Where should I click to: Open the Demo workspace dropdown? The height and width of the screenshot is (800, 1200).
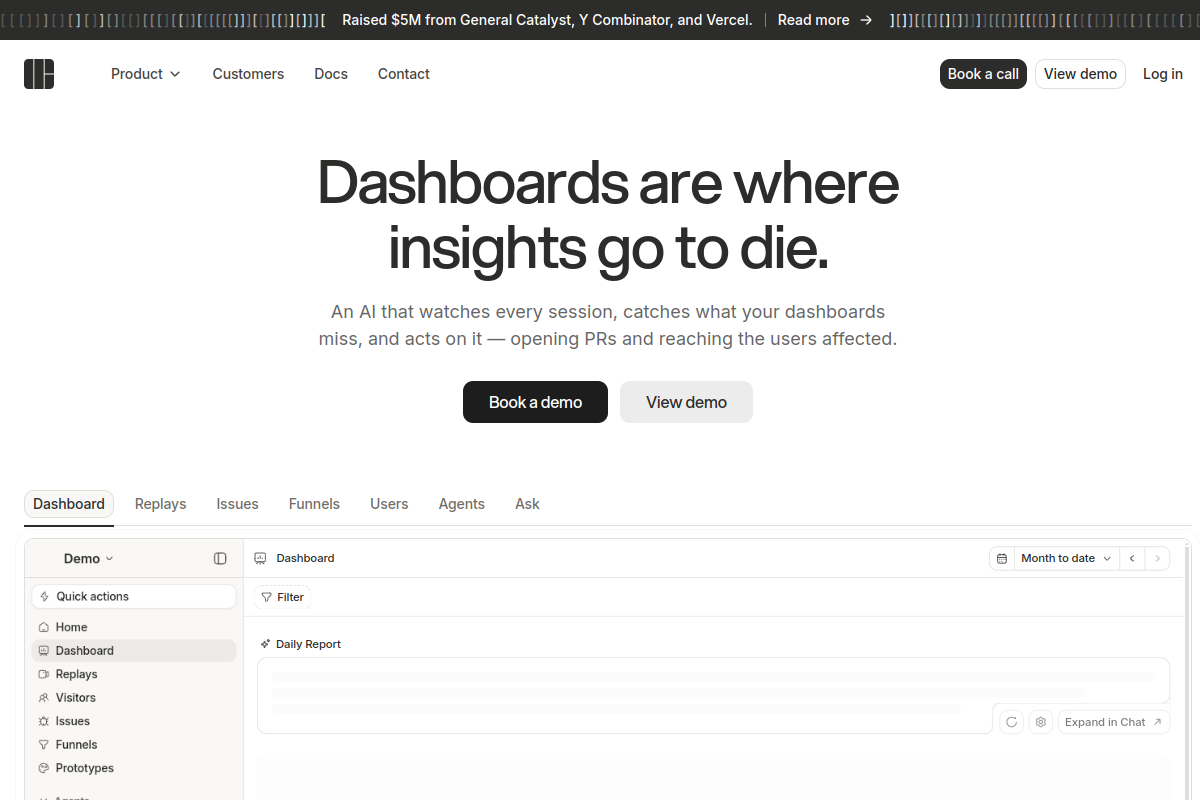(x=89, y=559)
